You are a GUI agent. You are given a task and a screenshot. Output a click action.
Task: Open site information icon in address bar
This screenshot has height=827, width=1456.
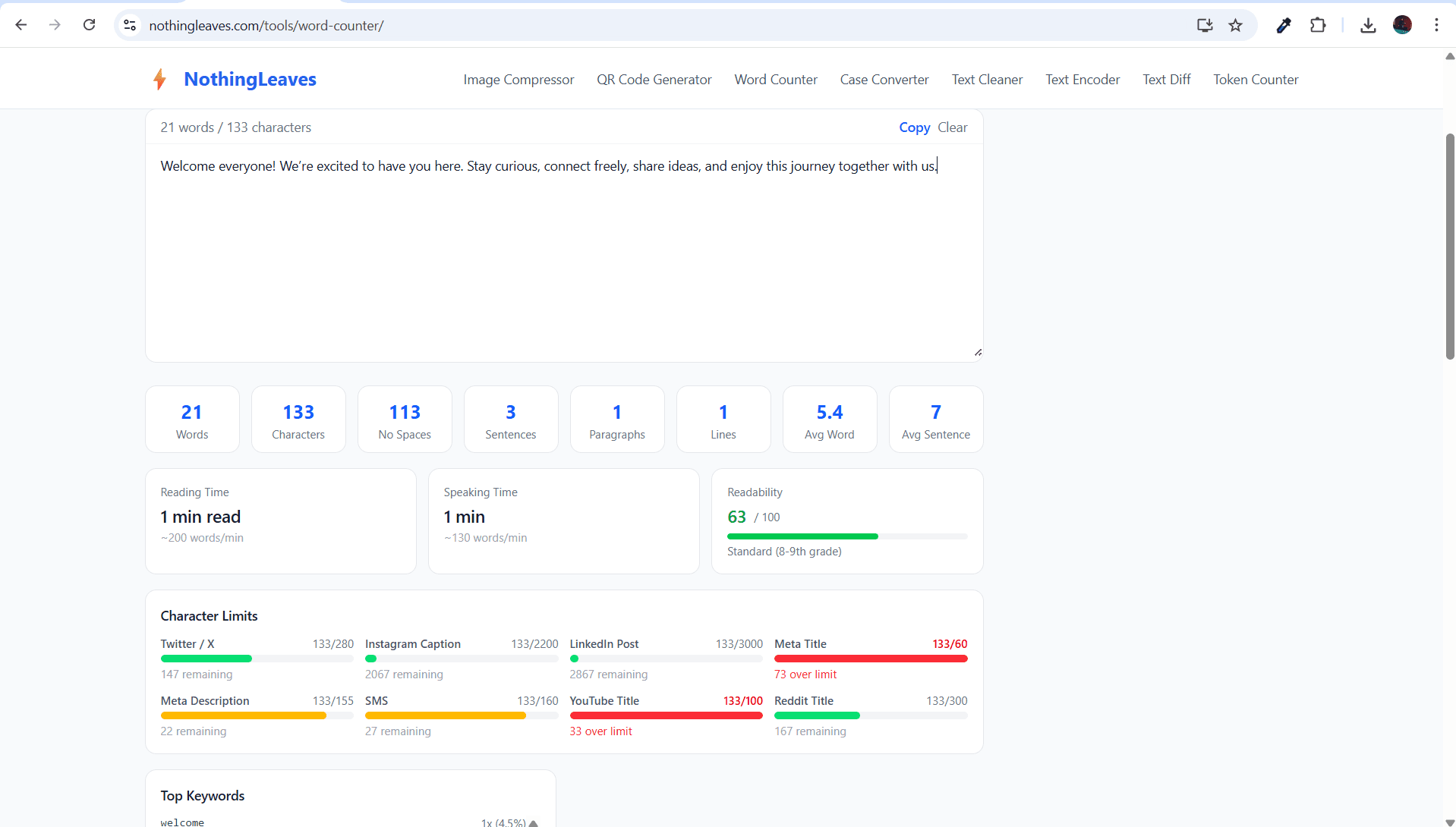130,25
